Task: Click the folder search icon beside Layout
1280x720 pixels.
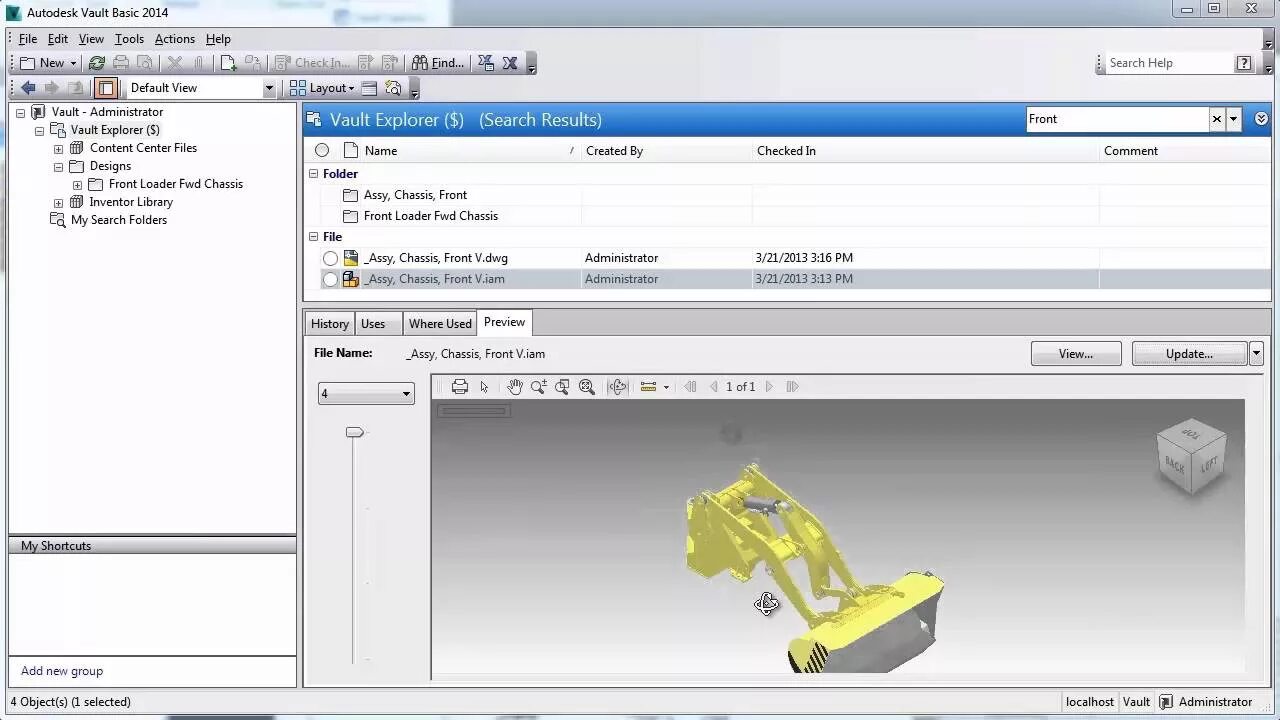Action: coord(393,88)
